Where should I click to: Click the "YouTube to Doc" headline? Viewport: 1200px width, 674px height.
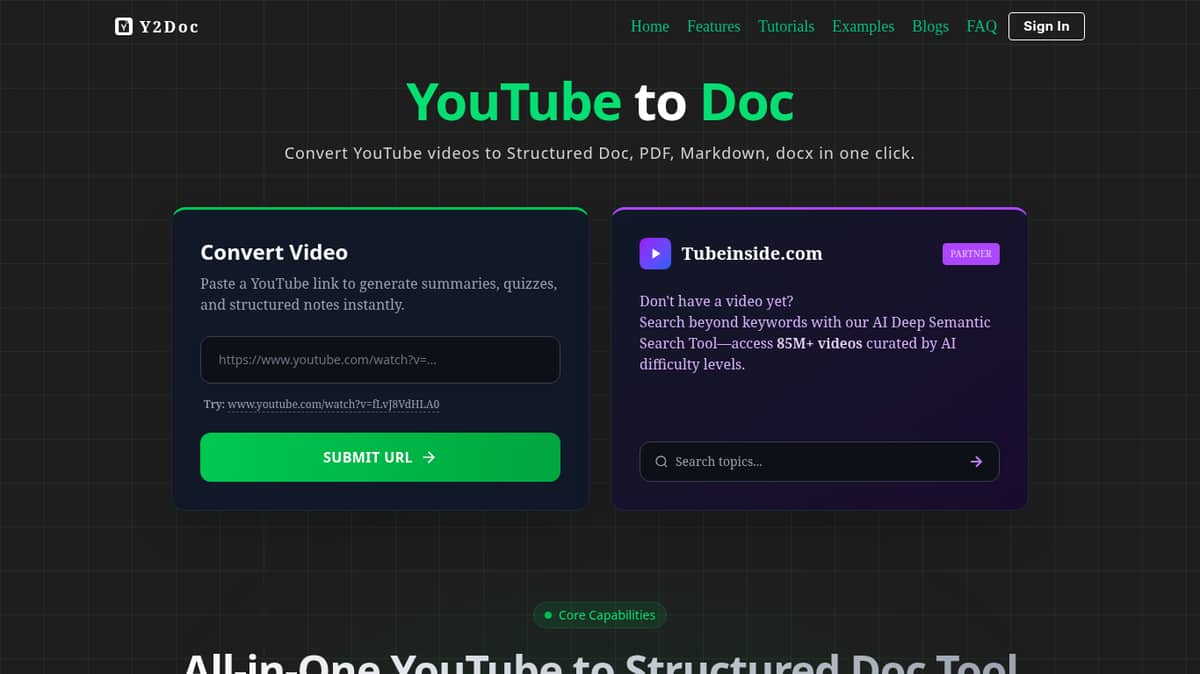[600, 102]
